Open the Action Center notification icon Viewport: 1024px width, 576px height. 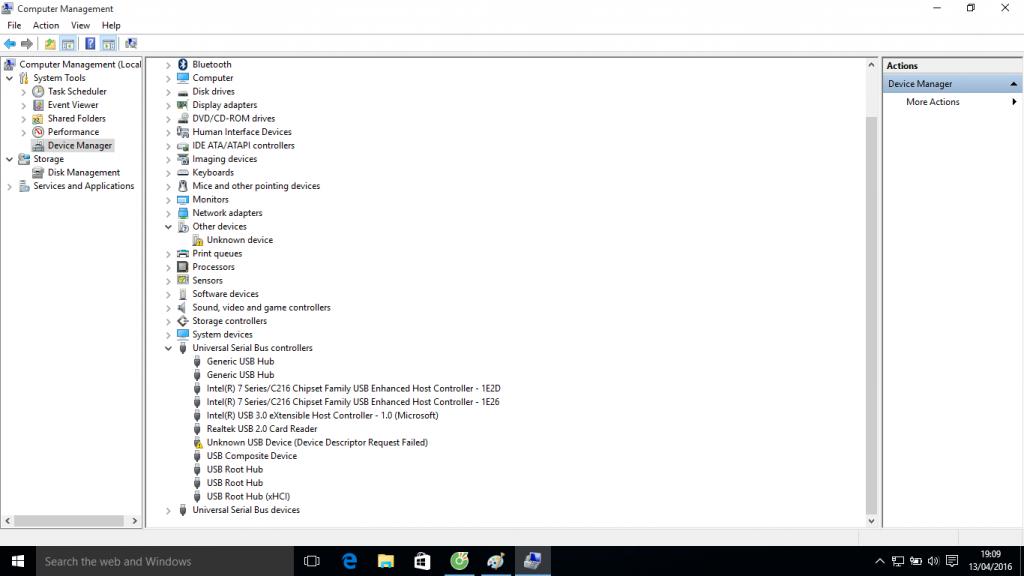[952, 561]
